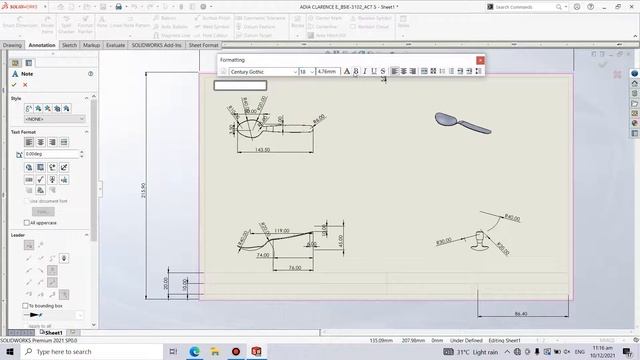This screenshot has height=360, width=640.
Task: Cancel the Note with the red X
Action: pos(25,84)
